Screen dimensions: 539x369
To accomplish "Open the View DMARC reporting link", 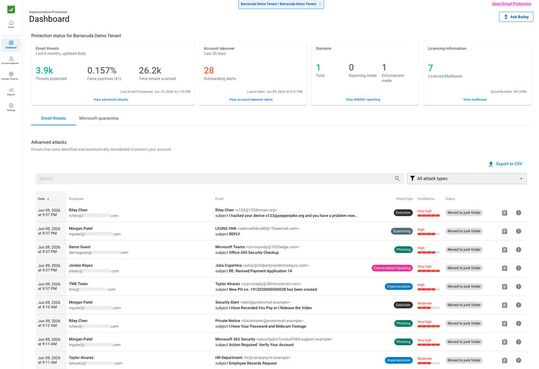I will (x=363, y=99).
